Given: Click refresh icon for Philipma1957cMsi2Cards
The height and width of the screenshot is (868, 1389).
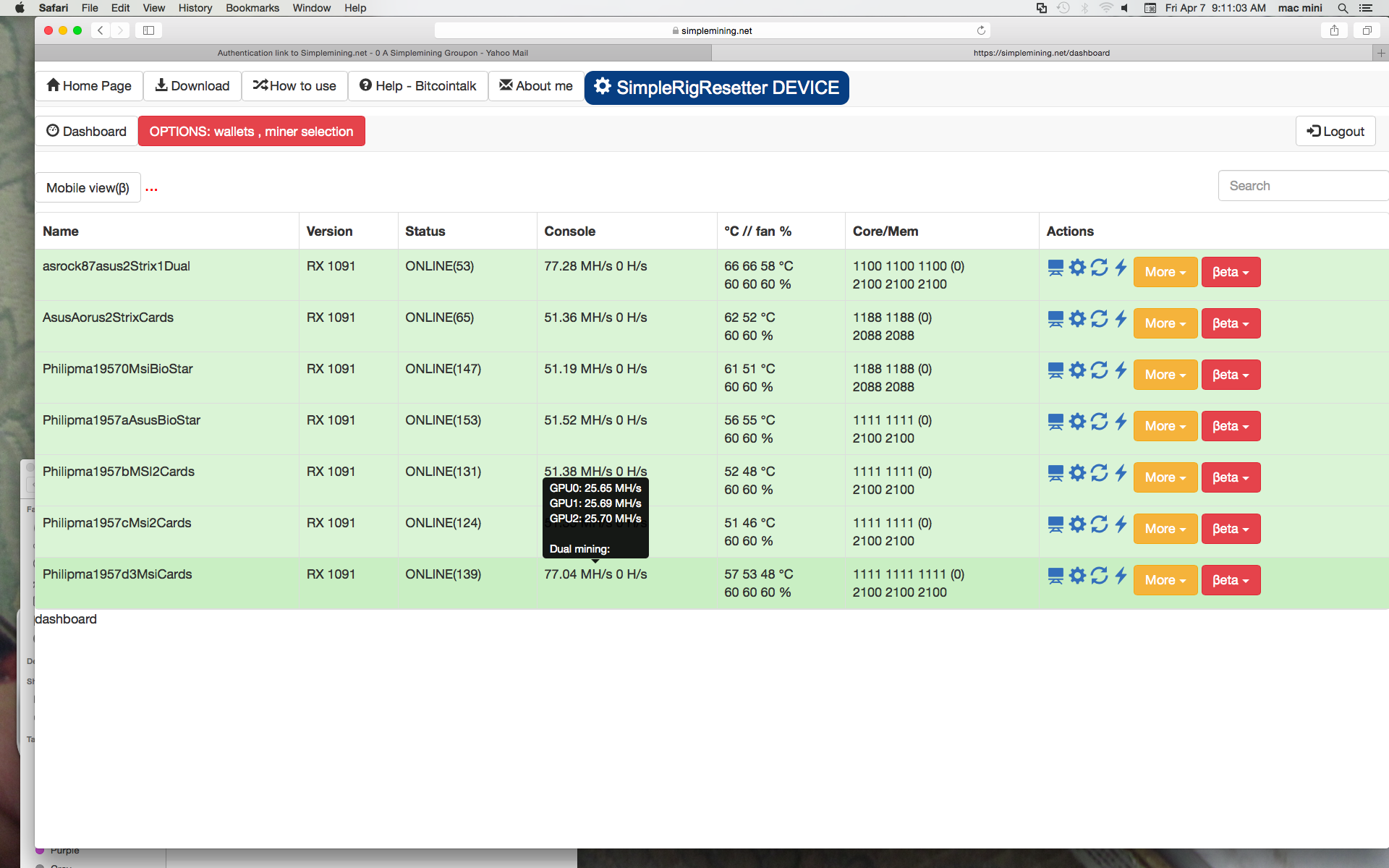Looking at the screenshot, I should point(1099,524).
